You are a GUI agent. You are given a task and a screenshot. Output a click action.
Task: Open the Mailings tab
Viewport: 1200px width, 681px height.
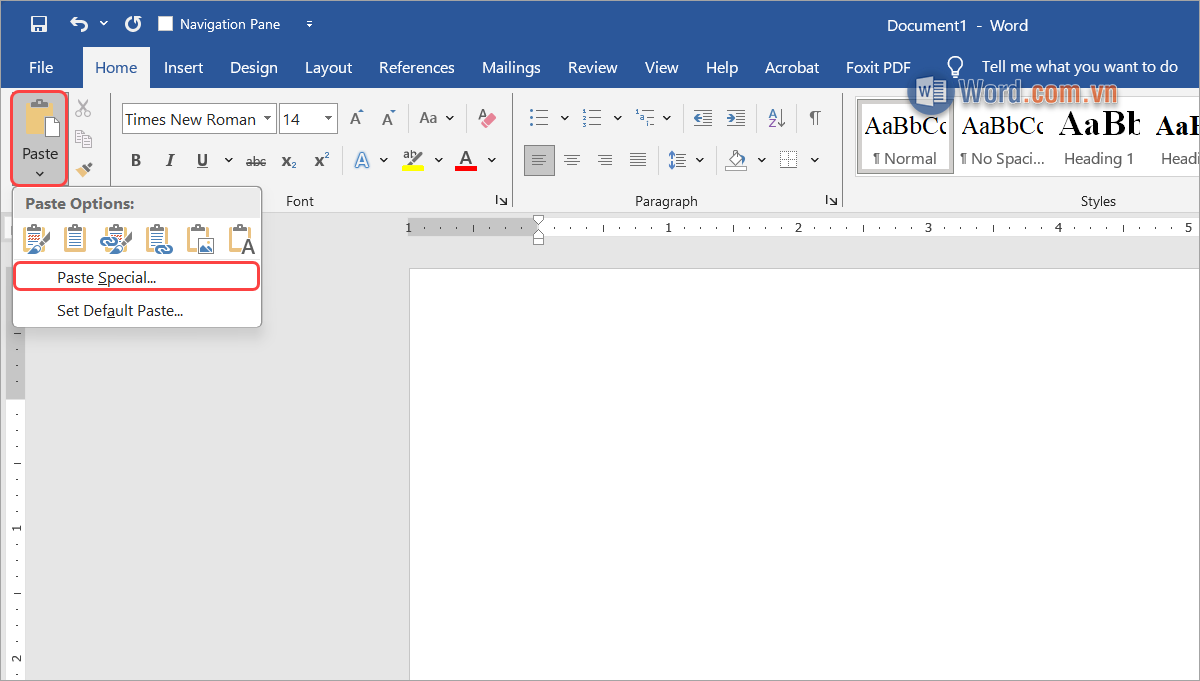tap(511, 68)
